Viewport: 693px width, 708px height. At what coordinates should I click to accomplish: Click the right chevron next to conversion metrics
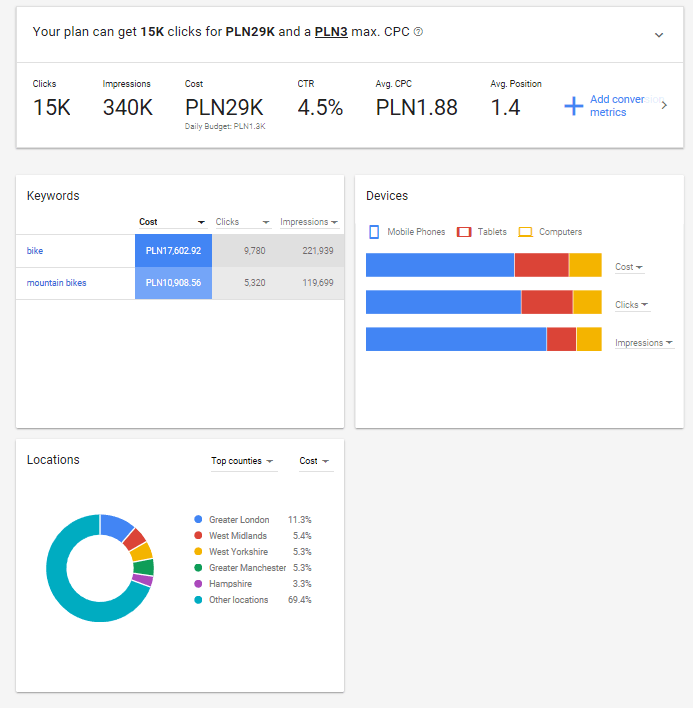coord(664,105)
